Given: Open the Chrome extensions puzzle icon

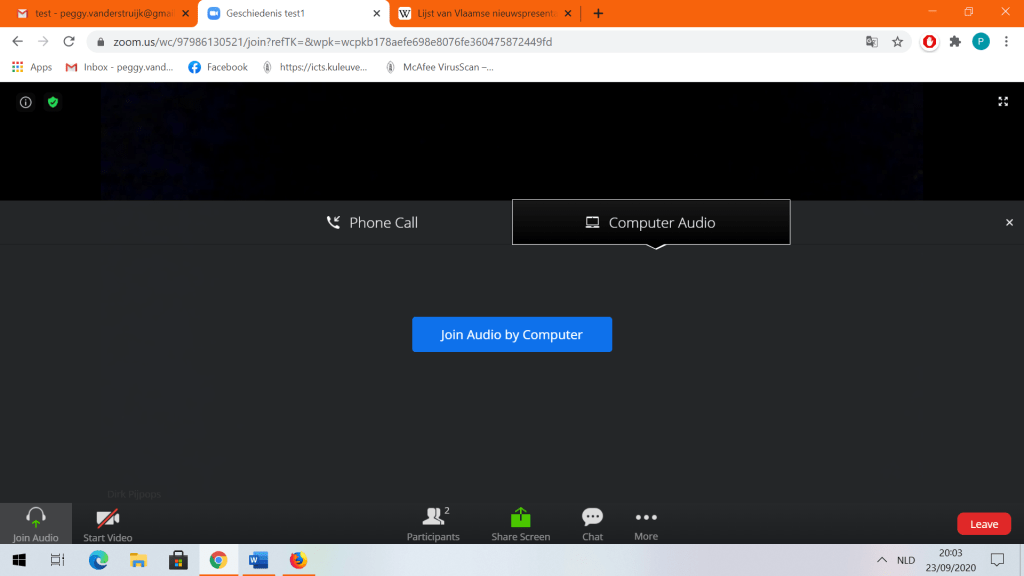Looking at the screenshot, I should (955, 42).
